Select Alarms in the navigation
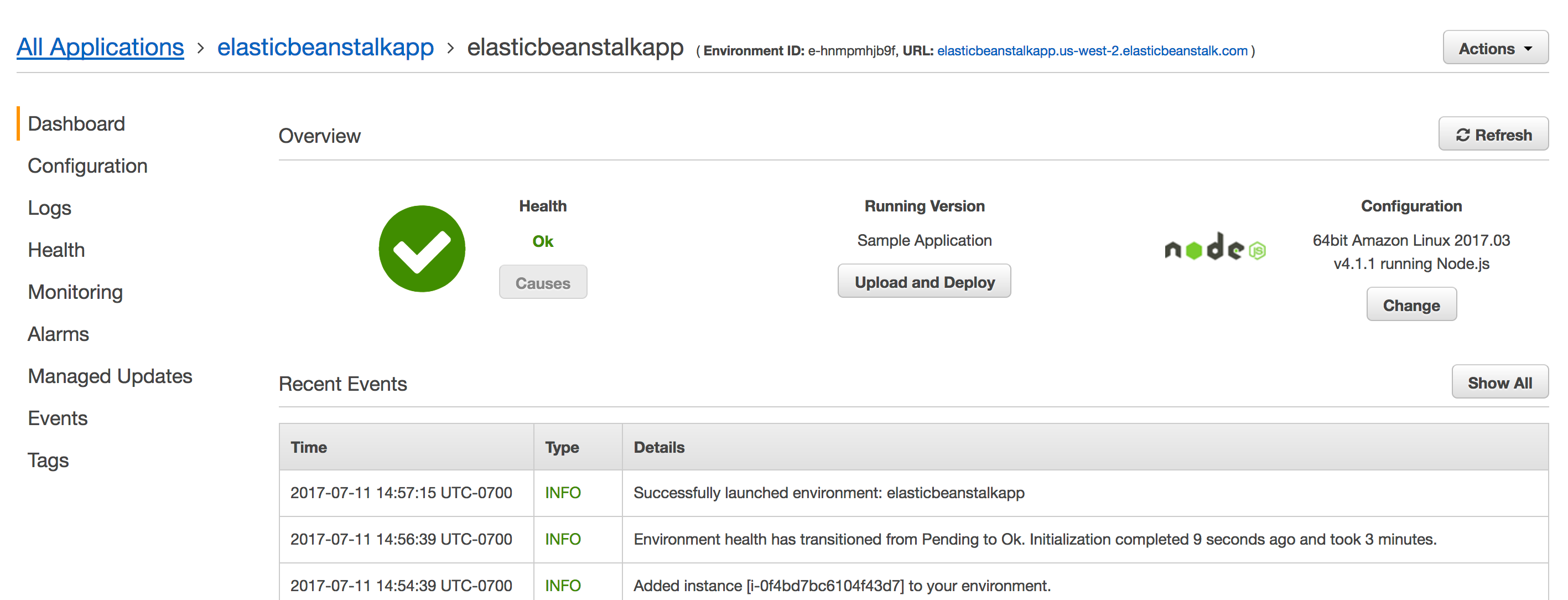The width and height of the screenshot is (1568, 600). (58, 334)
